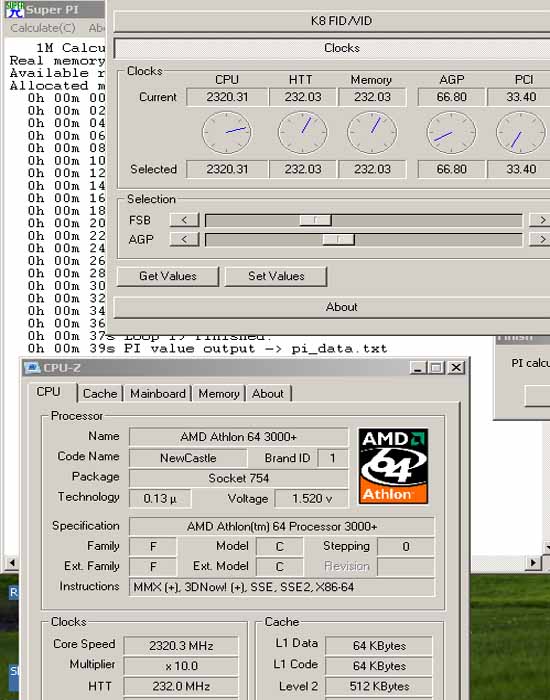This screenshot has height=700, width=550.
Task: Click the Code Name value NewCastle
Action: pos(188,458)
